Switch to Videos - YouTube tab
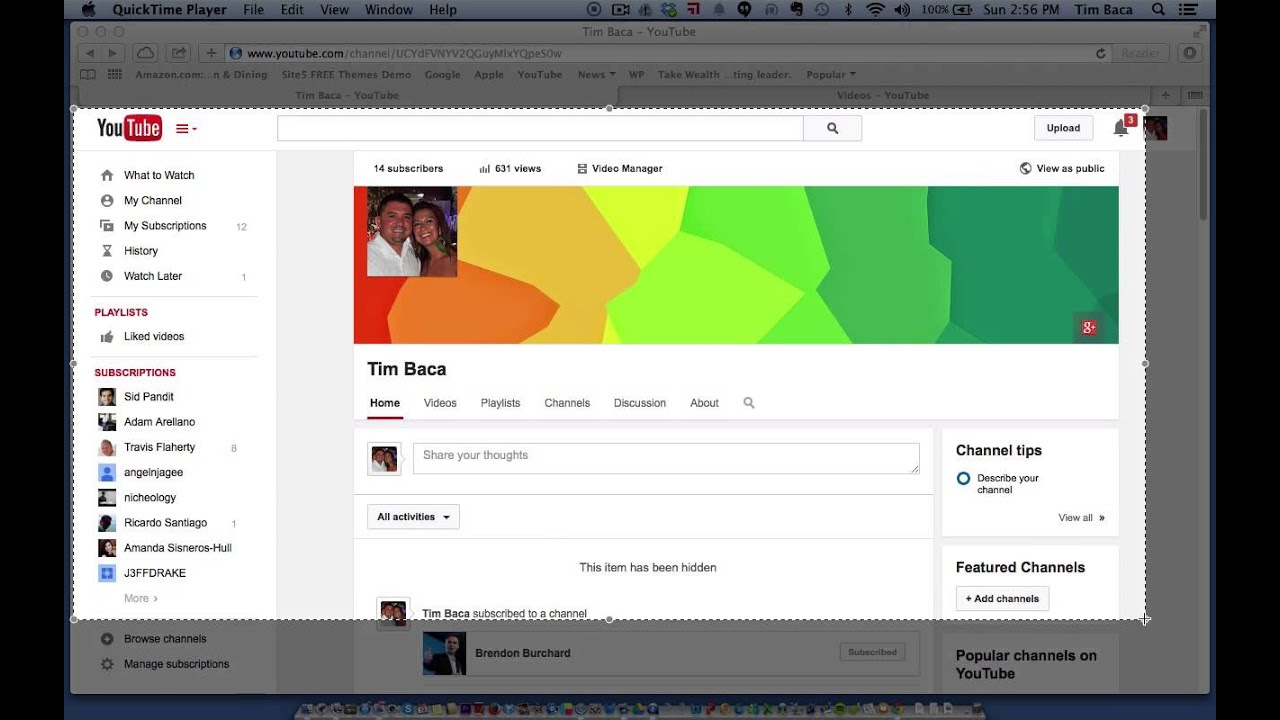Screen dimensions: 1280x720 (x=882, y=95)
